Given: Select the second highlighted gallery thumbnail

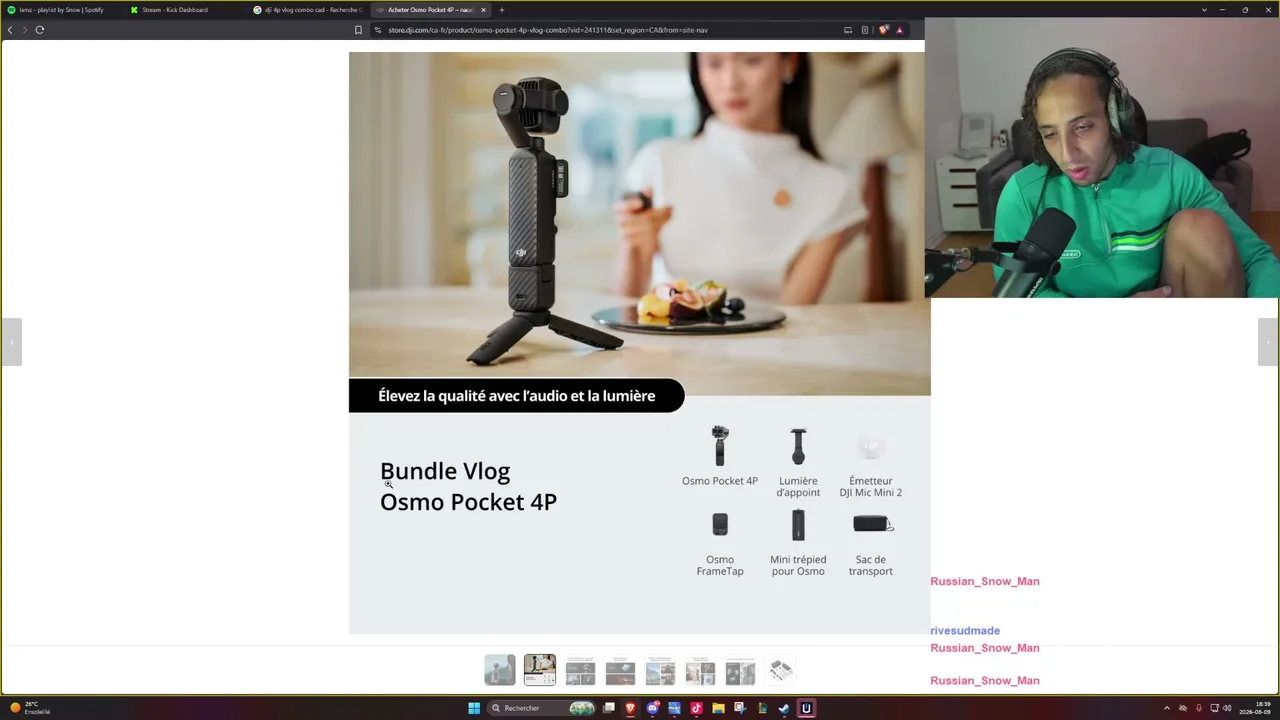Looking at the screenshot, I should (x=540, y=670).
